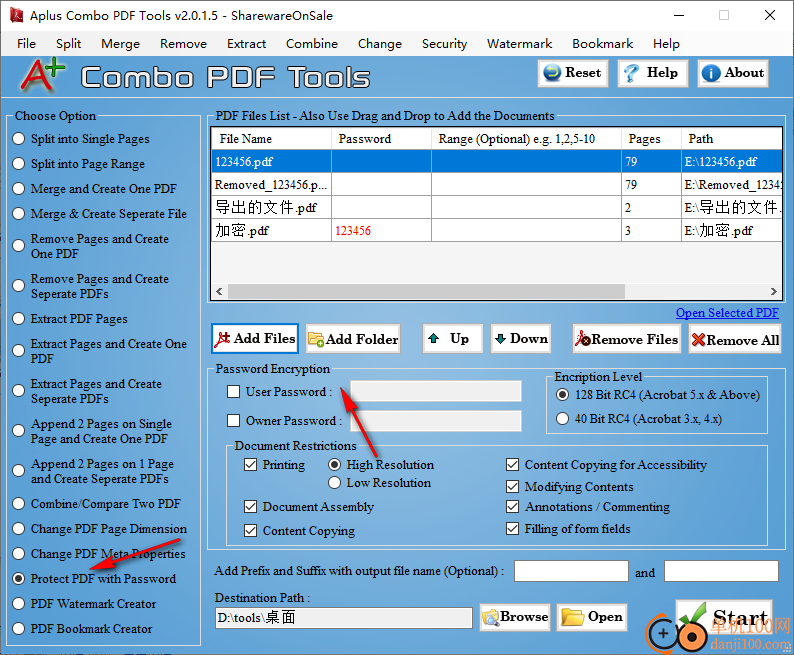794x655 pixels.
Task: Select the 加密.pdf file row
Action: [496, 231]
